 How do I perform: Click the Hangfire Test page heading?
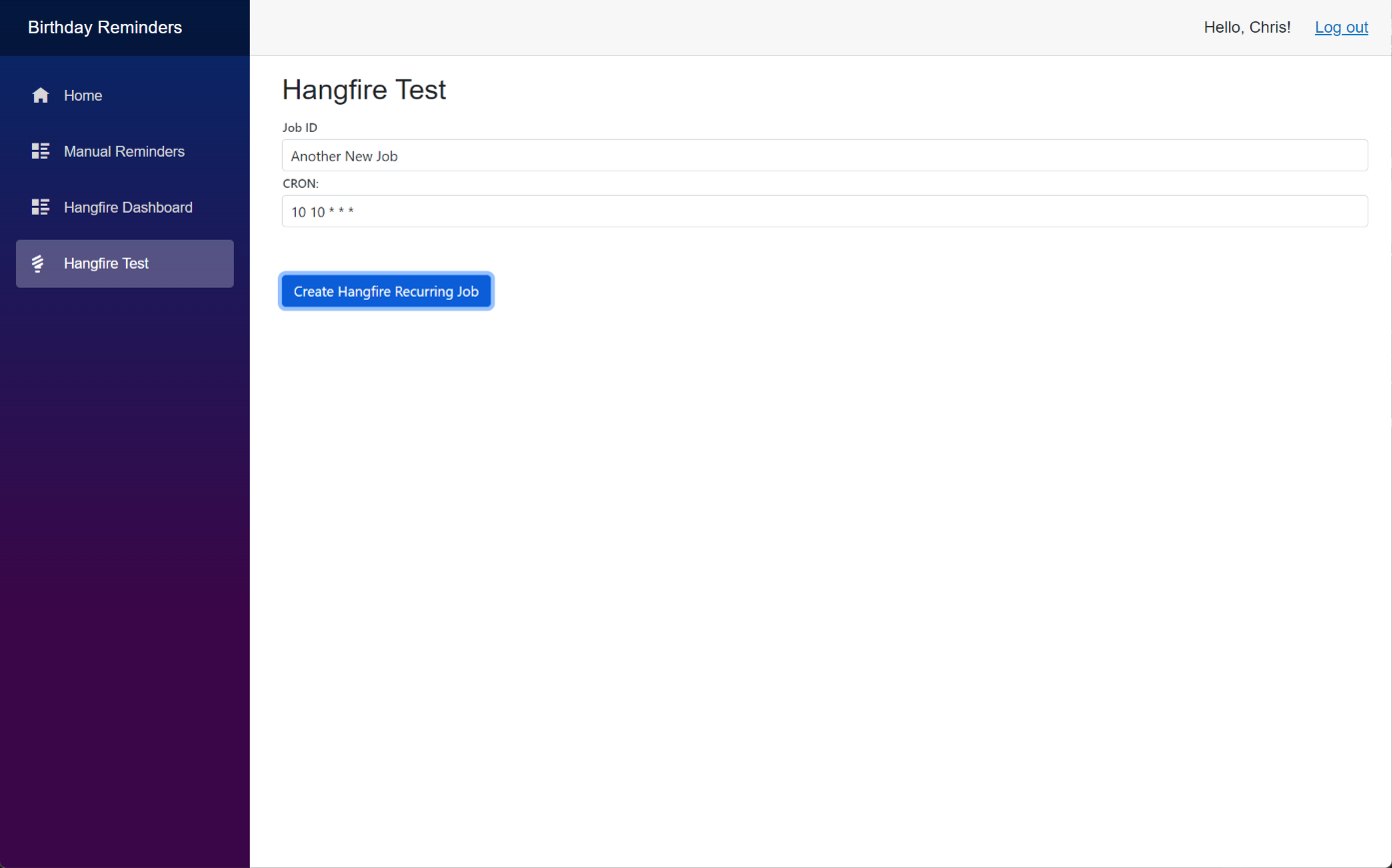coord(364,89)
